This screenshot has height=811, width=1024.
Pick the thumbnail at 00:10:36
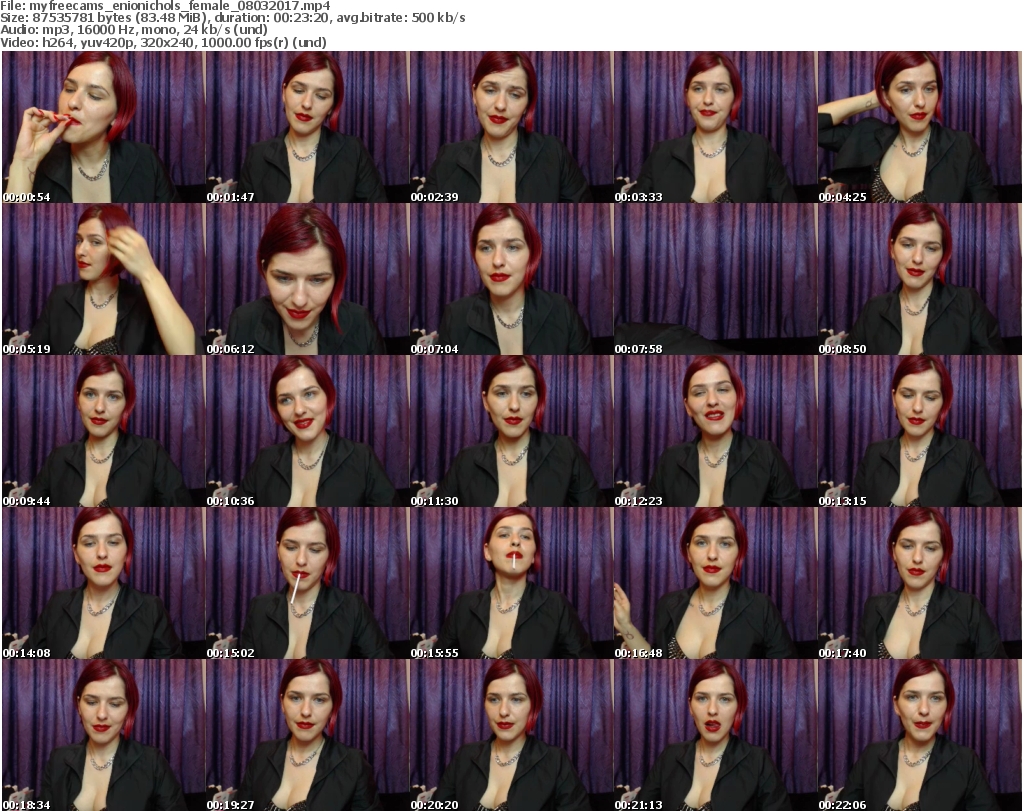308,431
